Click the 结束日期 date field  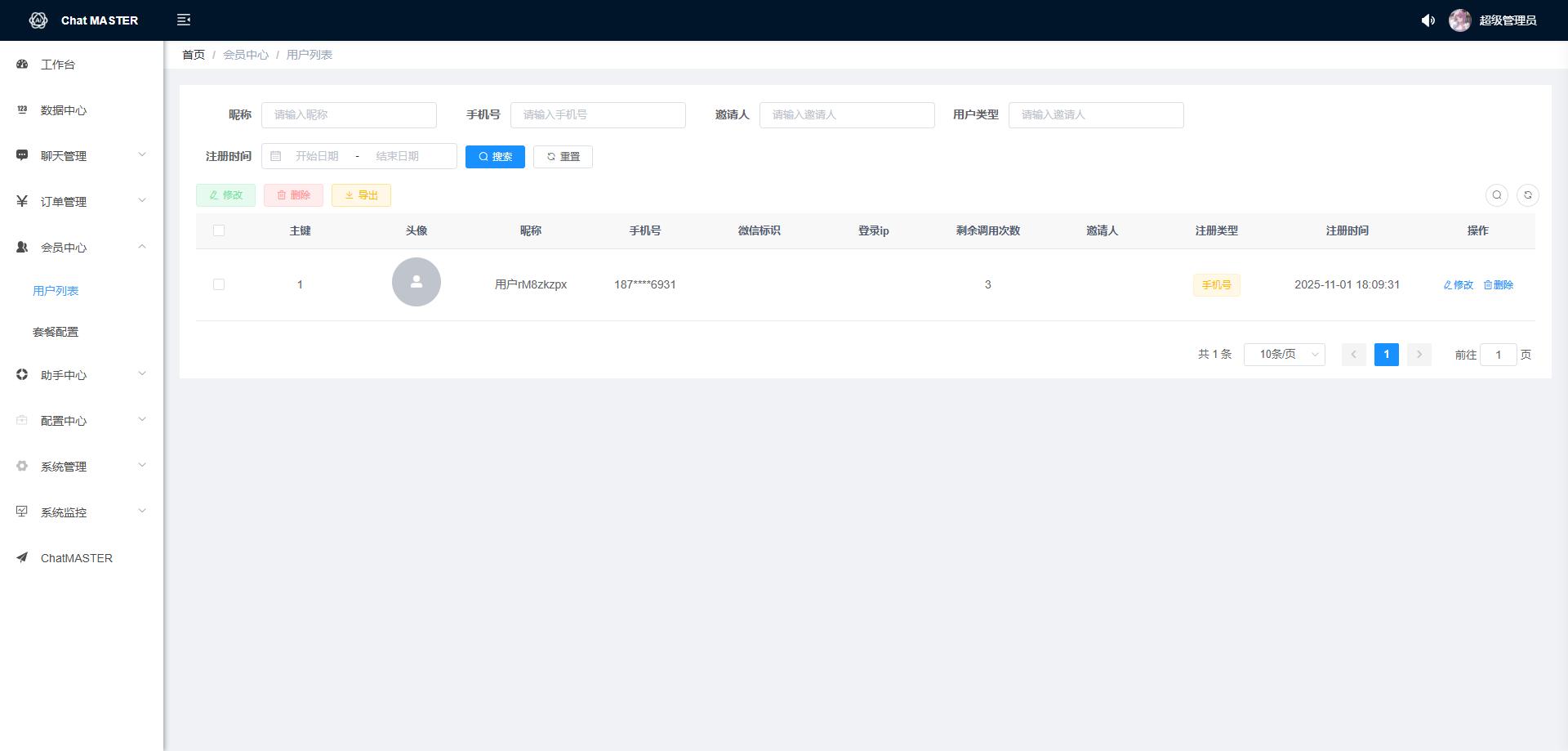[x=397, y=156]
